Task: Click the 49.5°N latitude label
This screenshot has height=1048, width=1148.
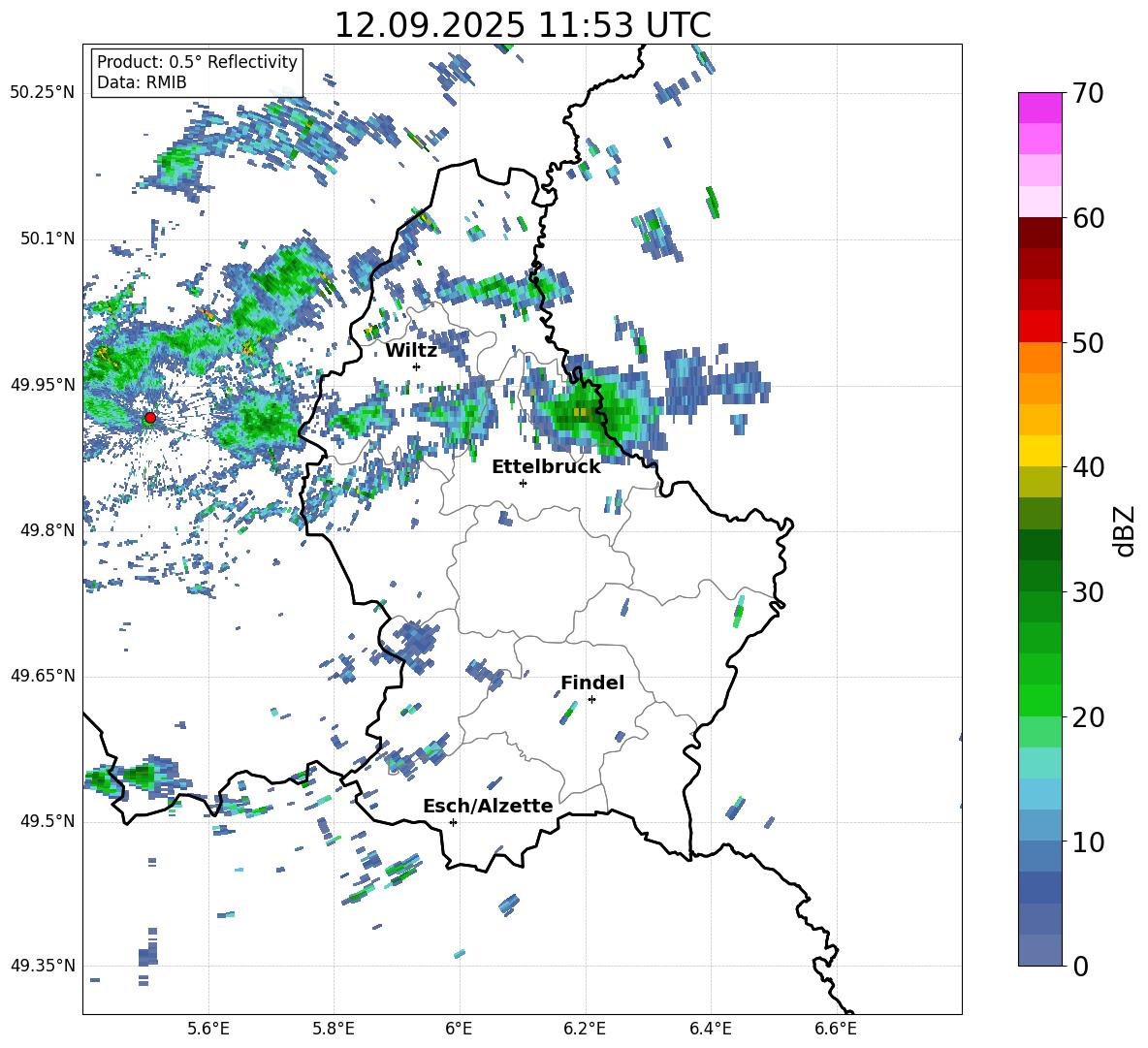Action: point(47,821)
